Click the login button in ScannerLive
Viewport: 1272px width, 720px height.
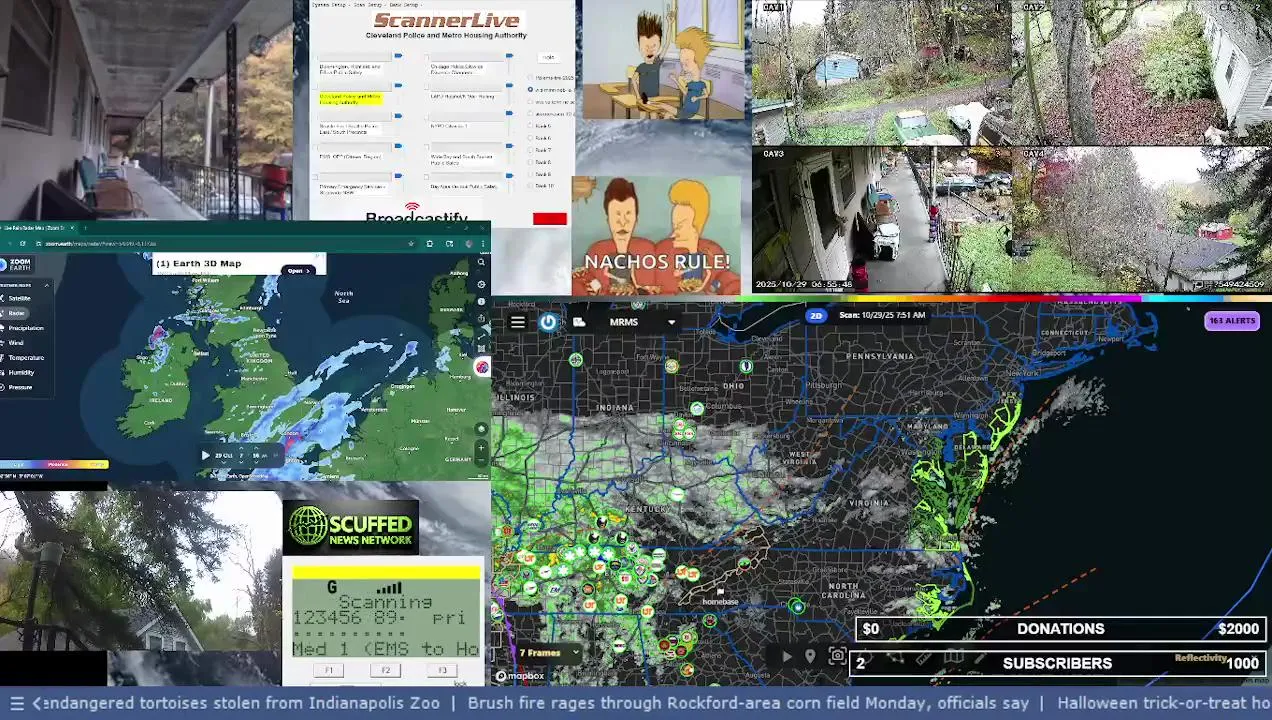(548, 57)
